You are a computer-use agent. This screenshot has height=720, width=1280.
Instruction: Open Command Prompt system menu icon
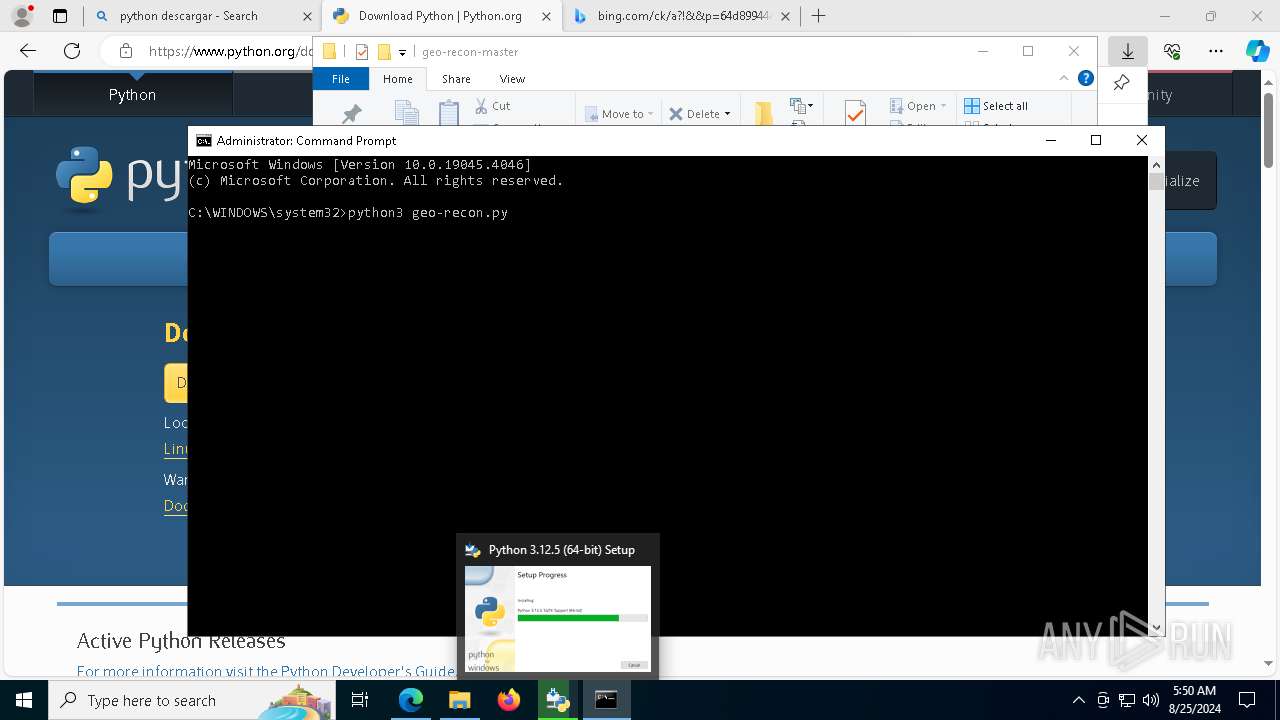pyautogui.click(x=203, y=140)
